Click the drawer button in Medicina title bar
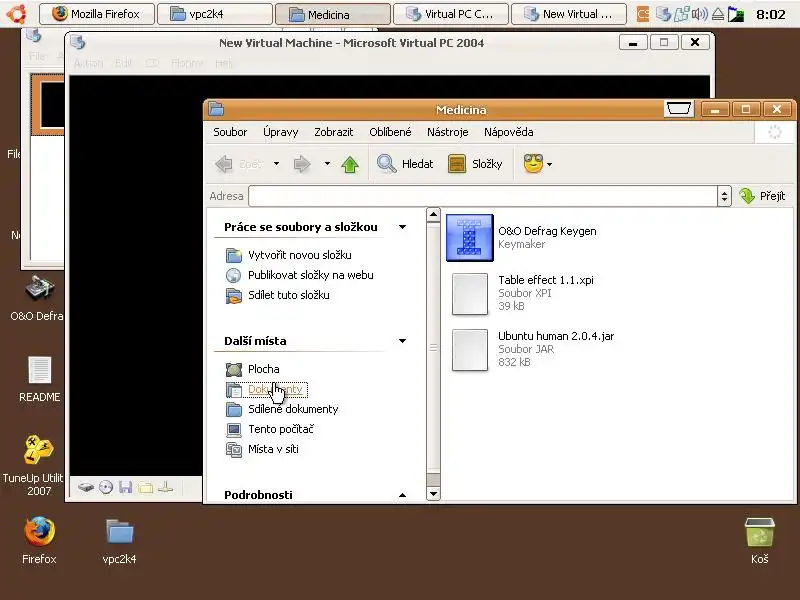The height and width of the screenshot is (600, 800). [x=679, y=109]
